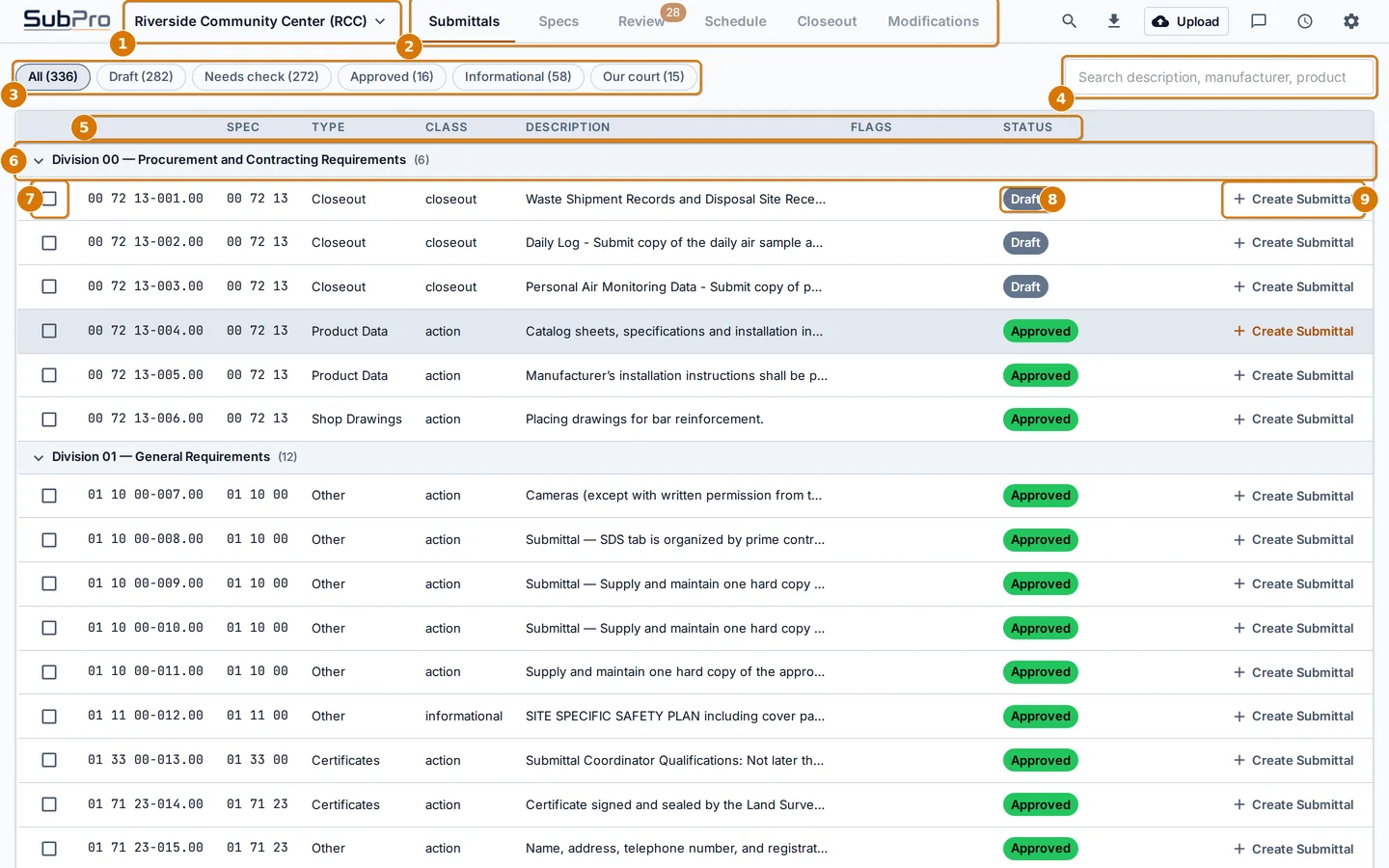The width and height of the screenshot is (1389, 868).
Task: Open the history clock icon
Action: point(1305,20)
